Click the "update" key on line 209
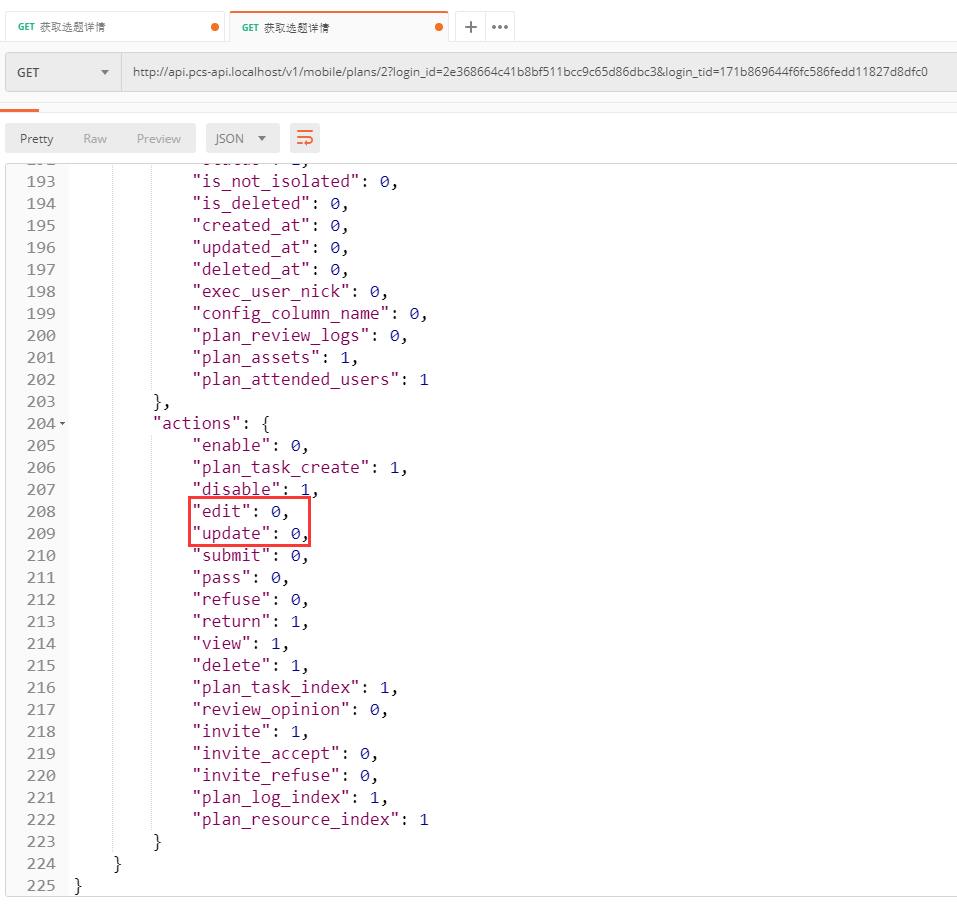Screen dimensions: 957x906 click(231, 533)
